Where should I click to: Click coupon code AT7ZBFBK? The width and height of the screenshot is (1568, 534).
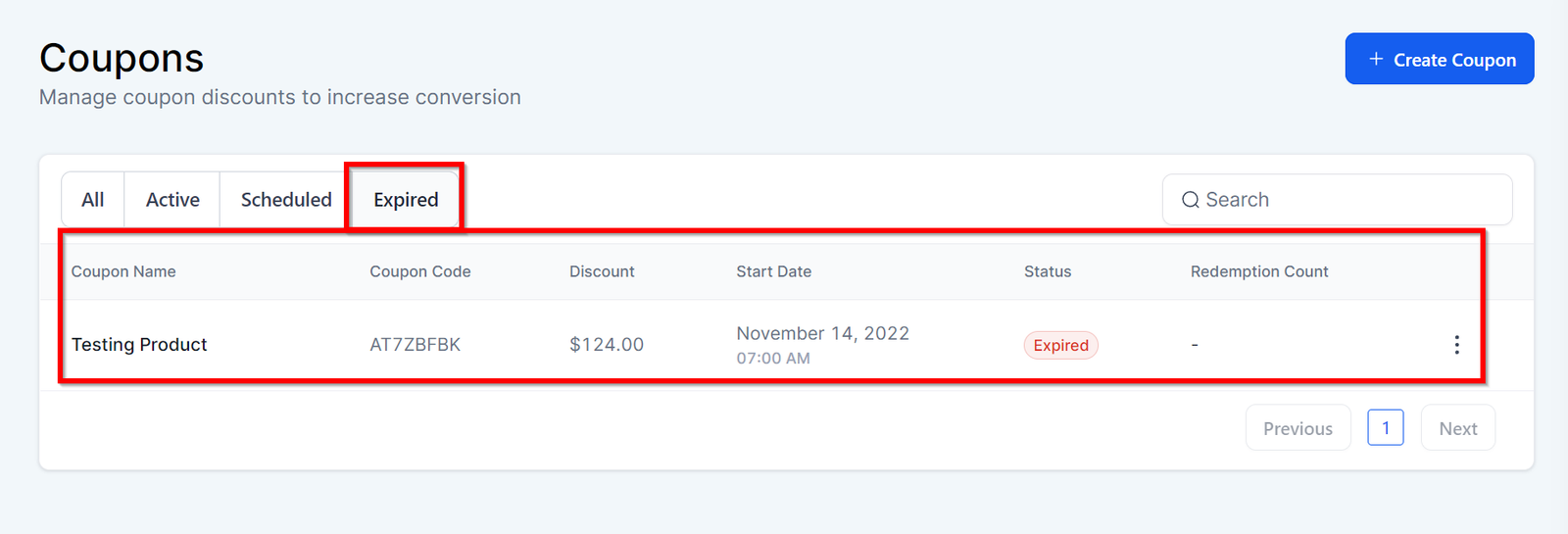coord(415,345)
